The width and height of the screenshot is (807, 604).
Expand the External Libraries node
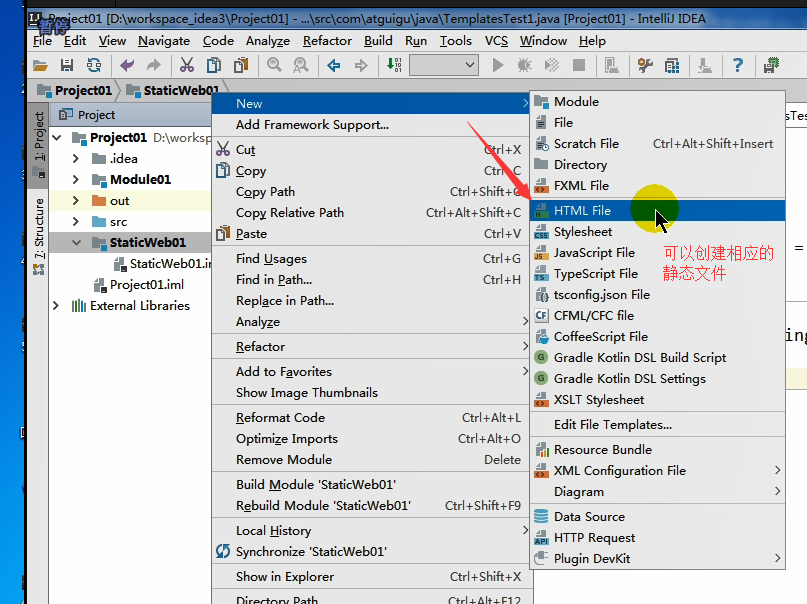[56, 306]
